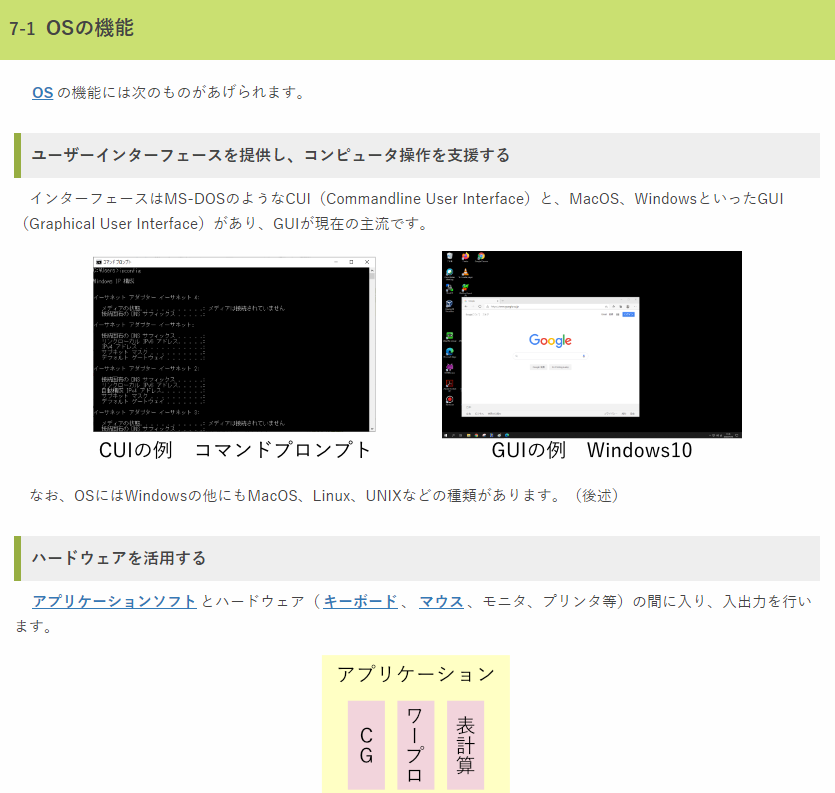
Task: Open the キーボード hyperlink
Action: pos(360,601)
